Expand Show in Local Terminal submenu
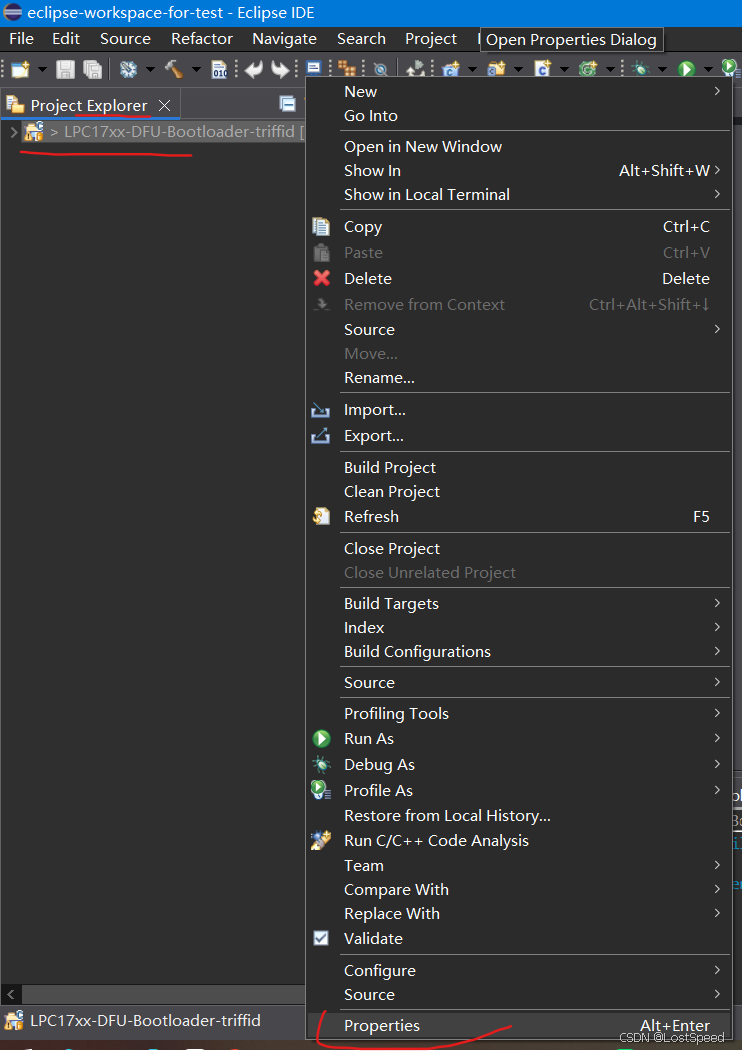 point(518,194)
